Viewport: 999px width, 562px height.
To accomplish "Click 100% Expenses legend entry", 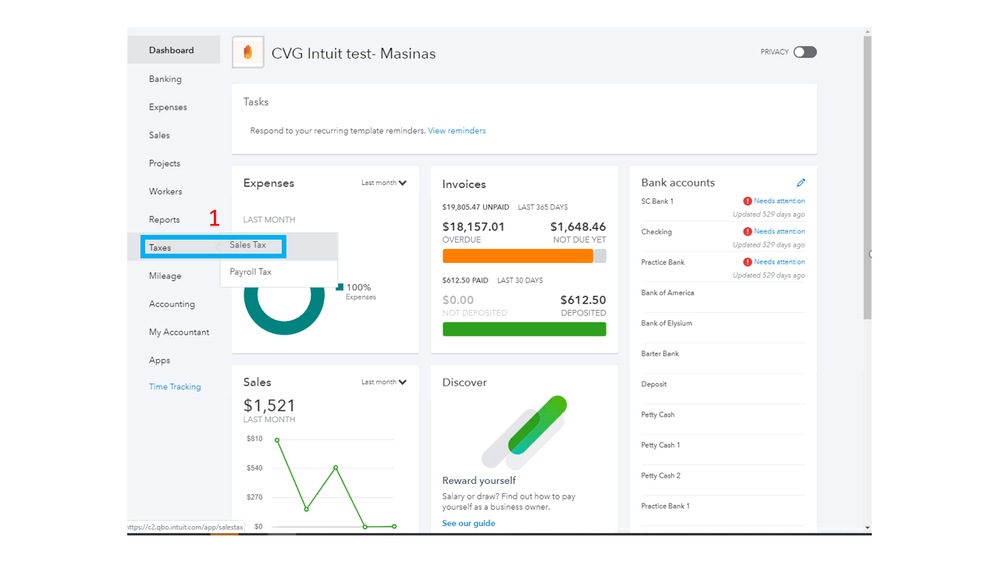I will click(356, 291).
